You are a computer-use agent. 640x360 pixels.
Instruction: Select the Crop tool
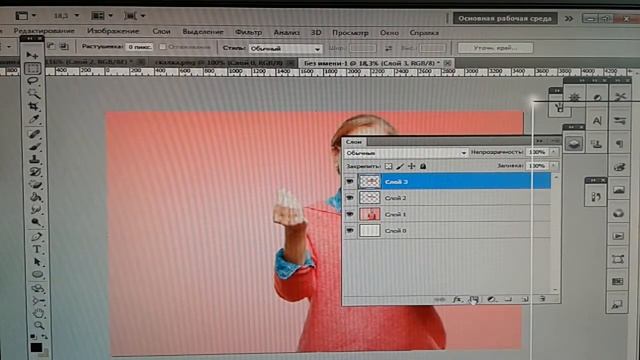click(x=33, y=107)
